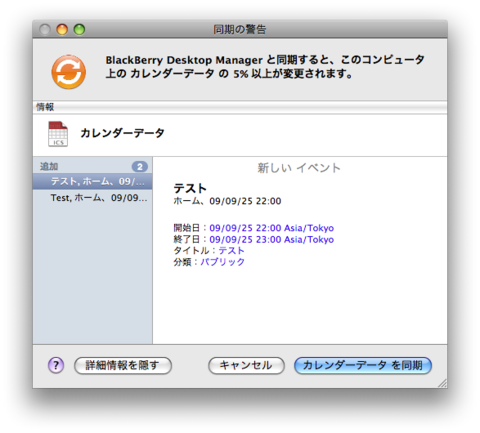
Task: Open help with the purple question mark
Action: [x=56, y=365]
